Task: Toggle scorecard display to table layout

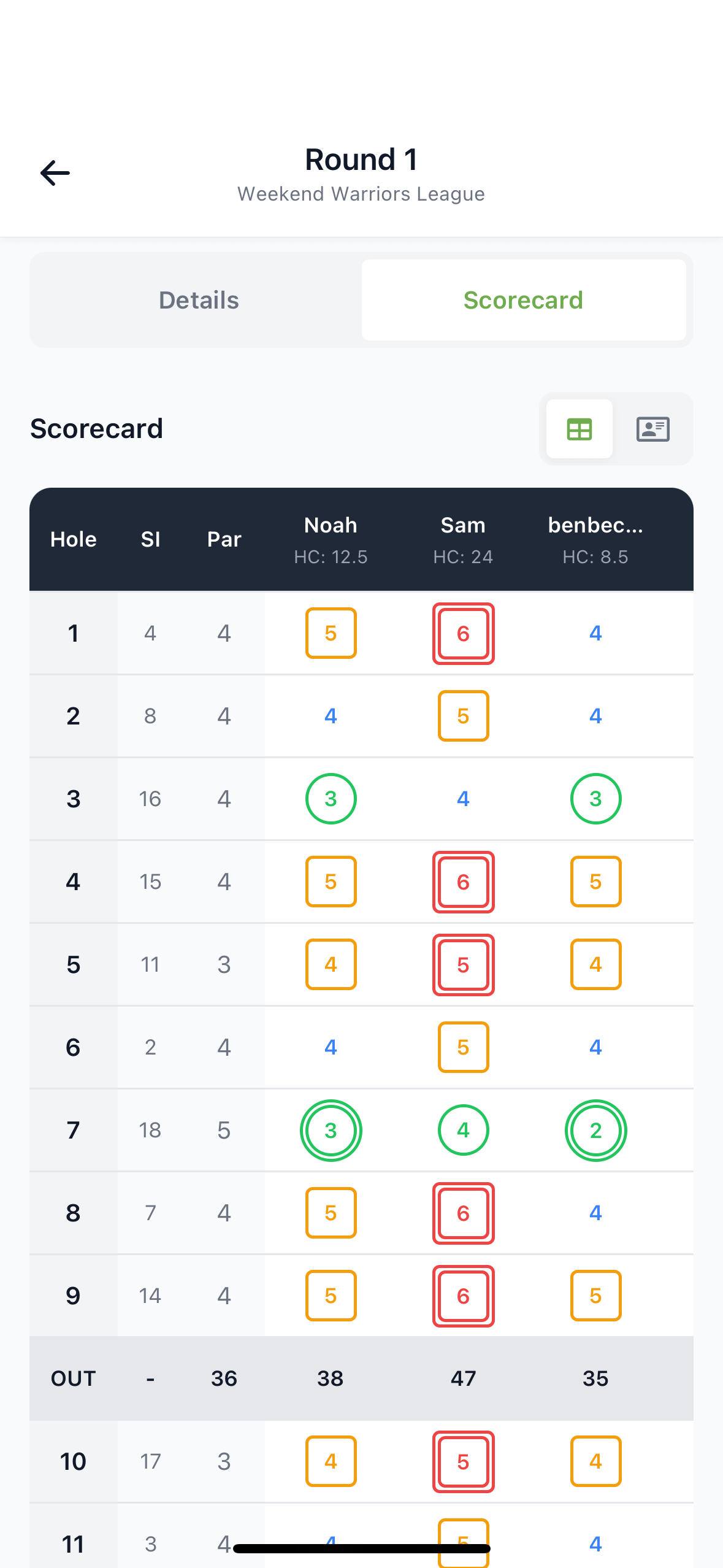Action: coord(579,429)
